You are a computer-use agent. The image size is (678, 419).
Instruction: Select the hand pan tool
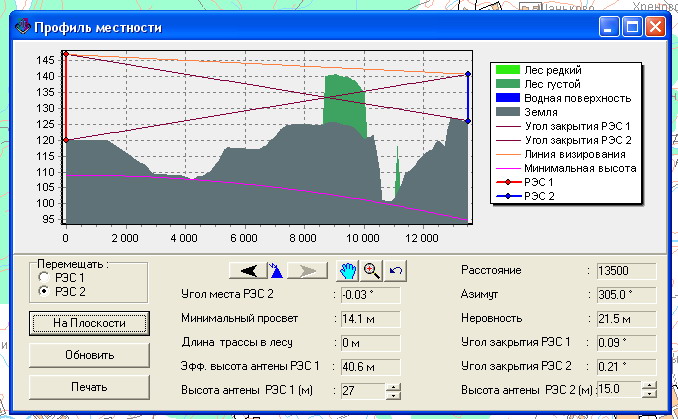pos(349,270)
